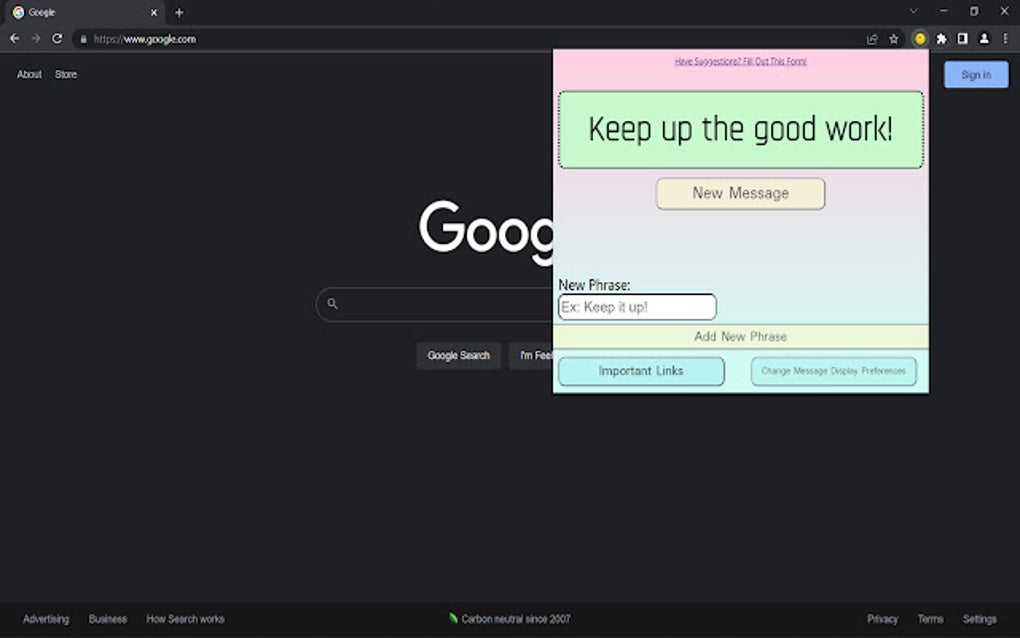1020x638 pixels.
Task: Open the Store menu link
Action: tap(65, 74)
